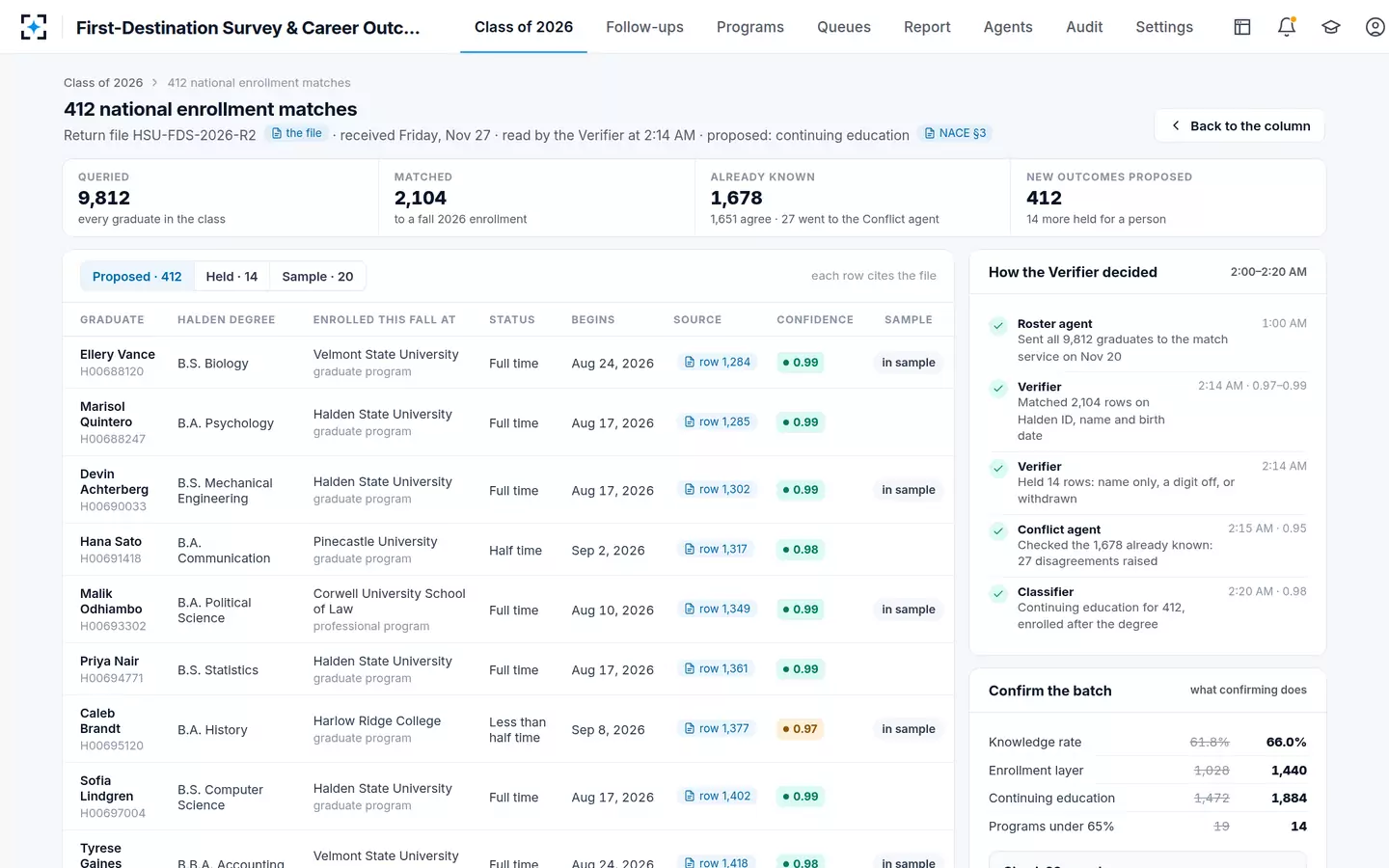Switch to the Report tab
The height and width of the screenshot is (868, 1389).
(x=927, y=27)
